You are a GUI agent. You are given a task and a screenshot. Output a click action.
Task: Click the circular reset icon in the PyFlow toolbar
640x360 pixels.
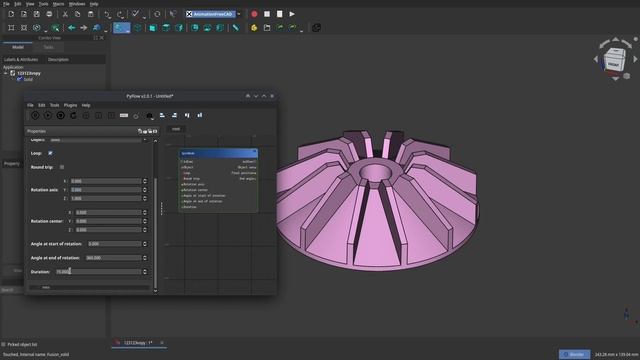point(73,116)
